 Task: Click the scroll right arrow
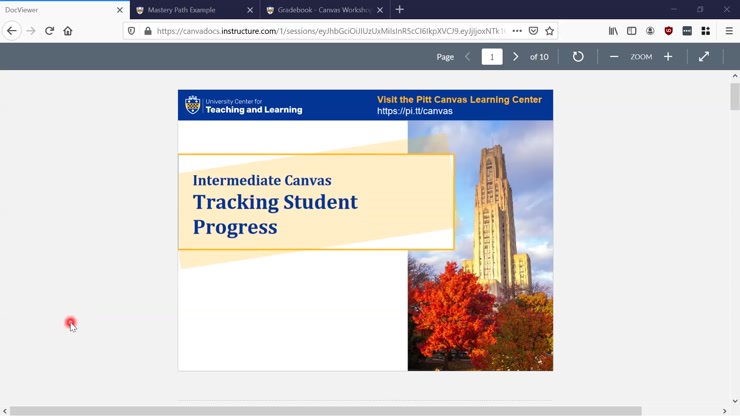click(724, 411)
